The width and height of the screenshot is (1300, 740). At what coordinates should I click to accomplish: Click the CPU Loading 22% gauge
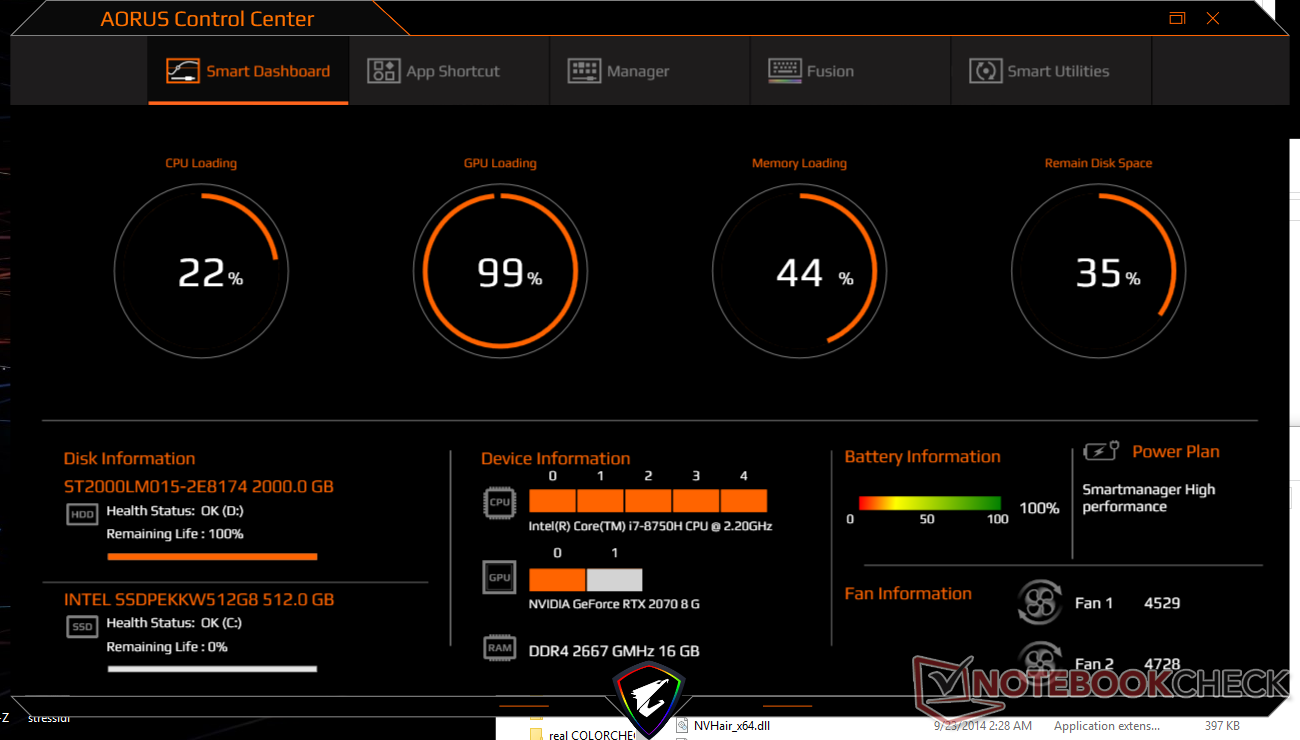[200, 271]
